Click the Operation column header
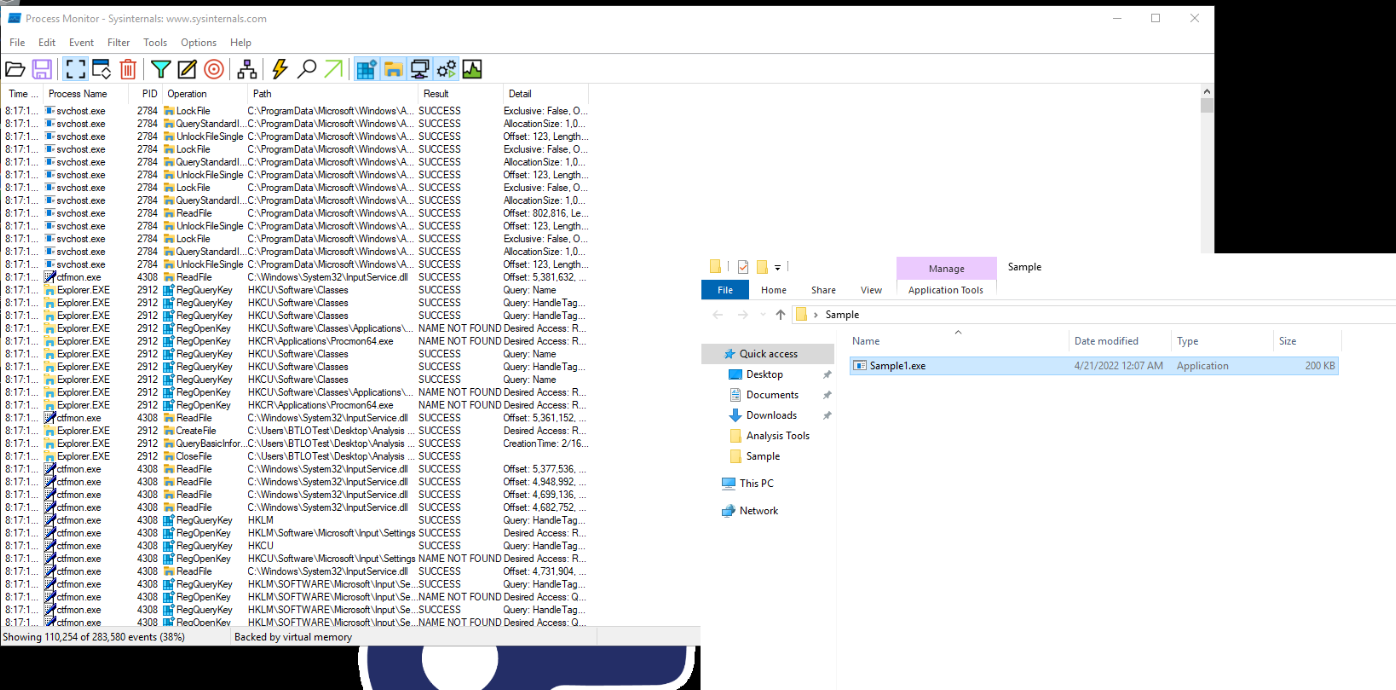 (206, 94)
